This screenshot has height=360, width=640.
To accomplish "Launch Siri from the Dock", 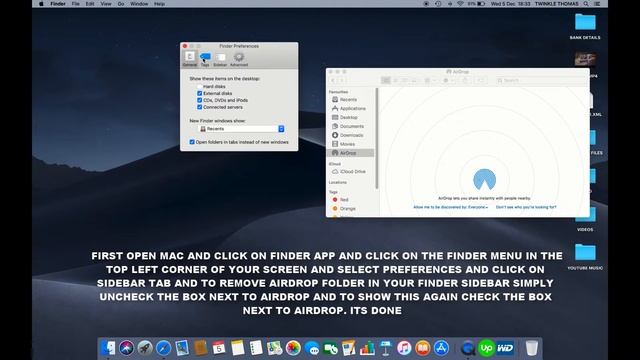I will (x=127, y=348).
